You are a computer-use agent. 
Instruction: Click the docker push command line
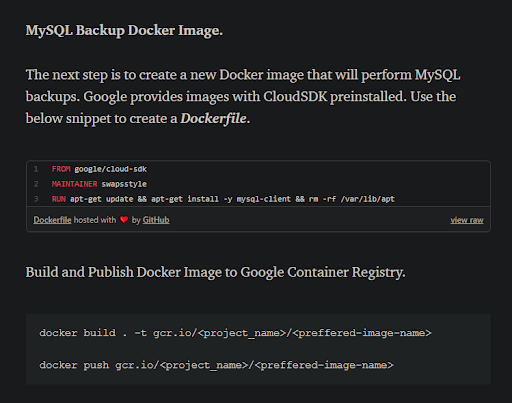[216, 365]
